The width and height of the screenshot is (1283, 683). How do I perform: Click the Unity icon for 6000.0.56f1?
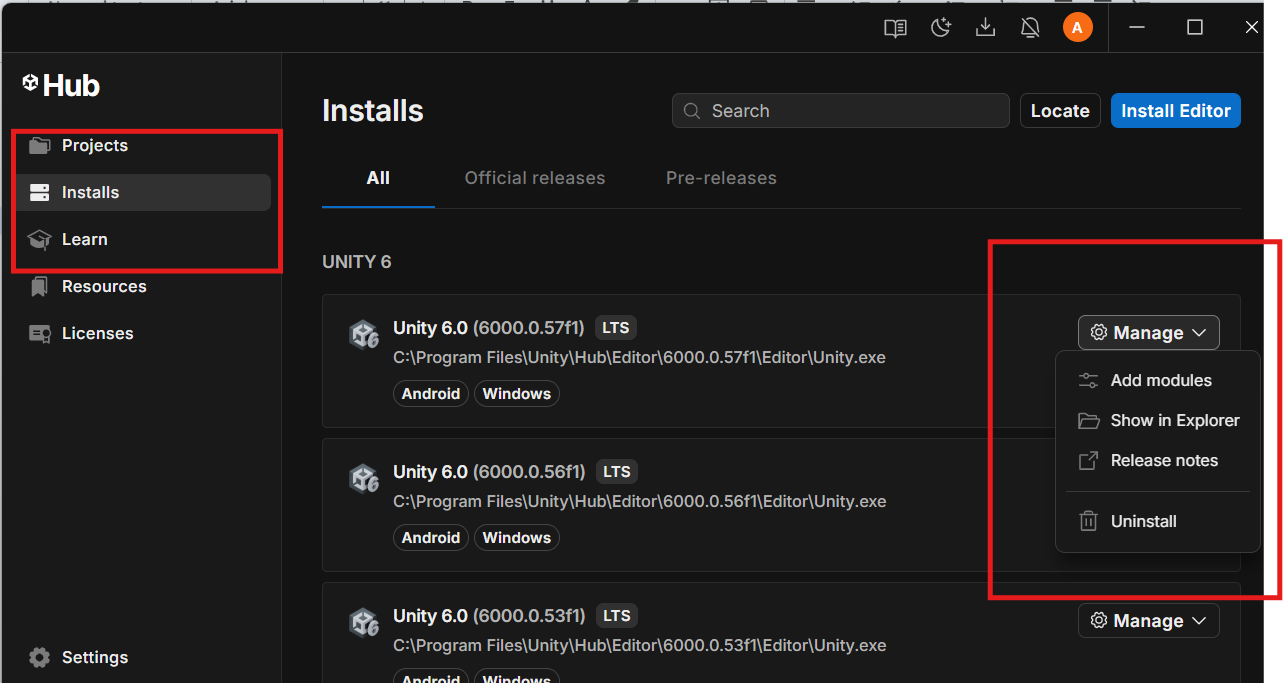(x=363, y=479)
